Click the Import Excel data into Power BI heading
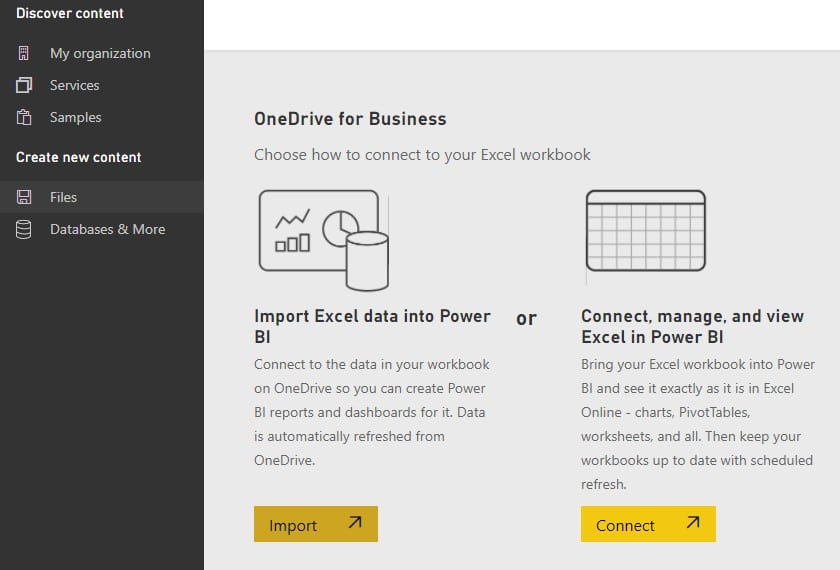 (372, 326)
